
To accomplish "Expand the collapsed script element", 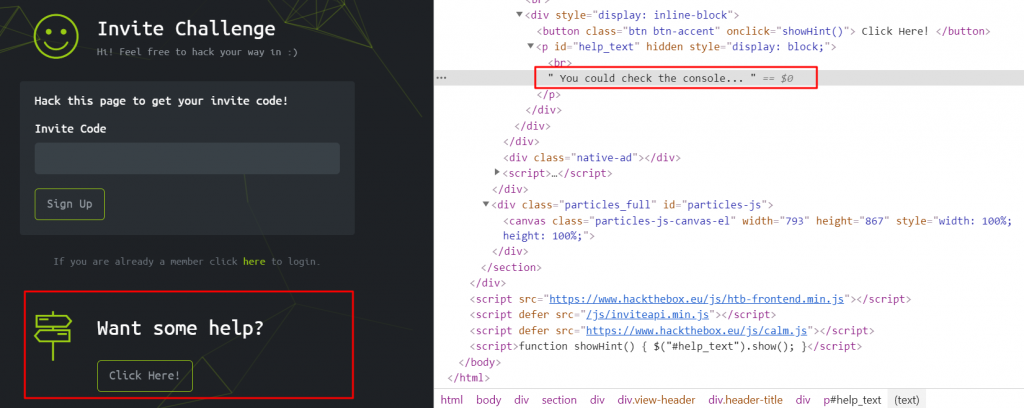I will click(x=499, y=173).
